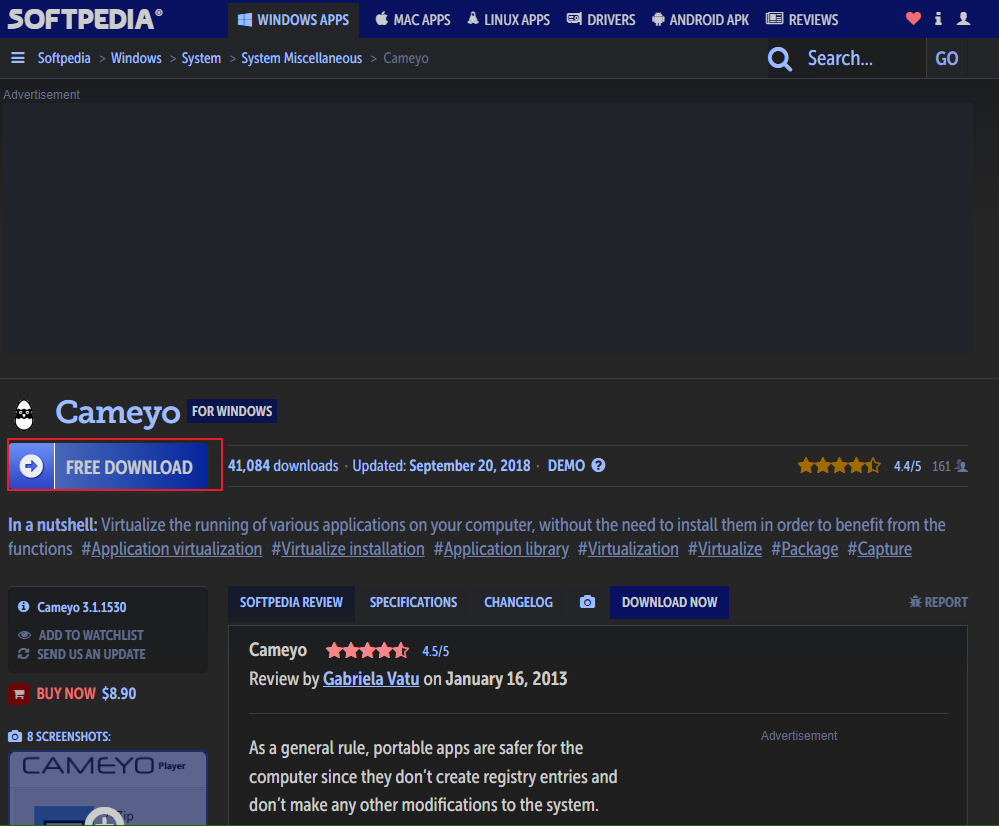Open Windows Apps tab

point(294,20)
